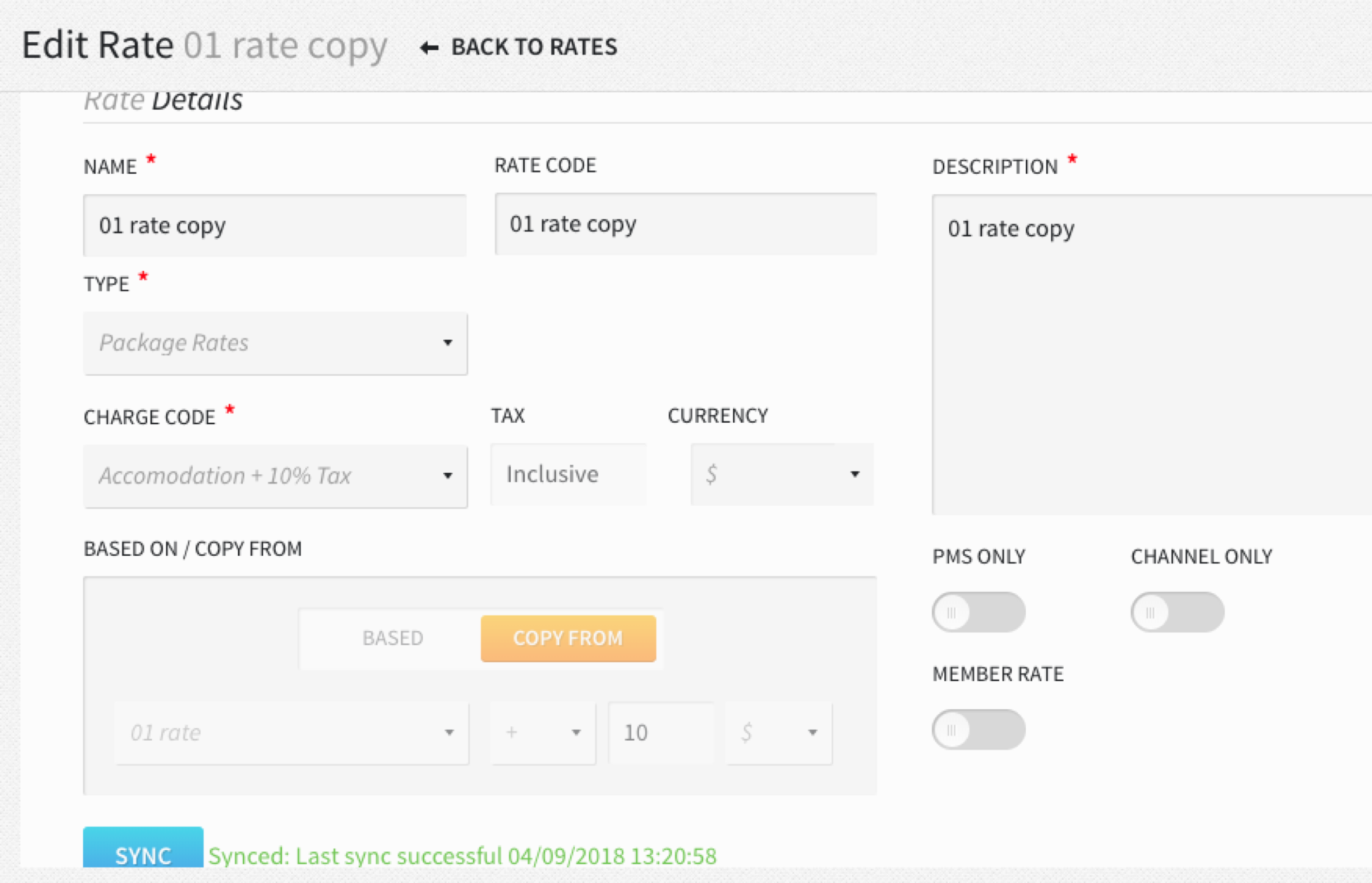This screenshot has width=1372, height=883.
Task: Open the Accomodation + 10% Tax dropdown
Action: tap(275, 476)
